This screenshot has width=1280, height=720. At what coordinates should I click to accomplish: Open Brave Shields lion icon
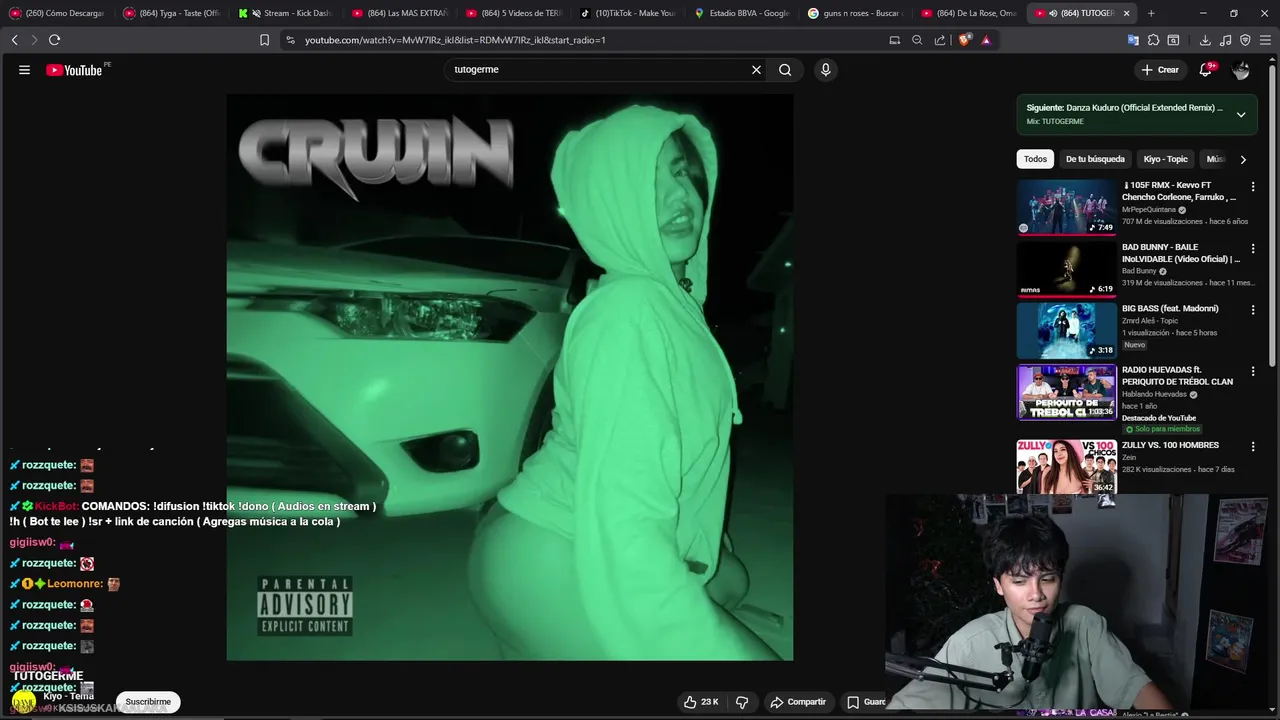coord(964,40)
